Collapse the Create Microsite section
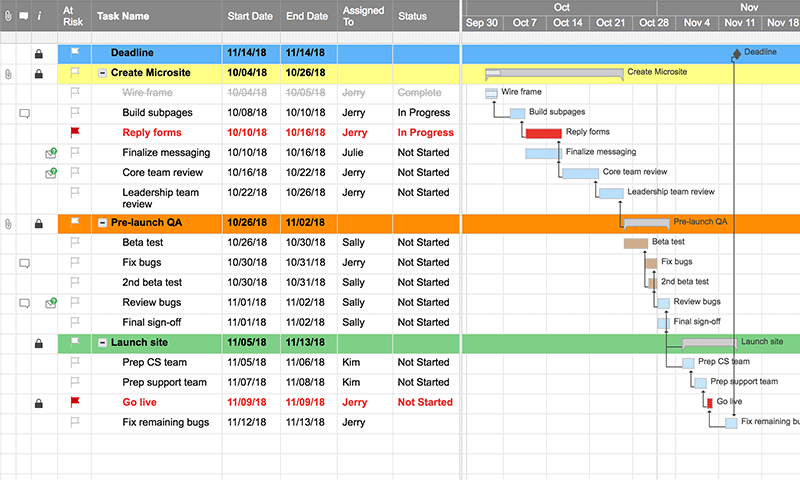This screenshot has height=480, width=800. [102, 73]
